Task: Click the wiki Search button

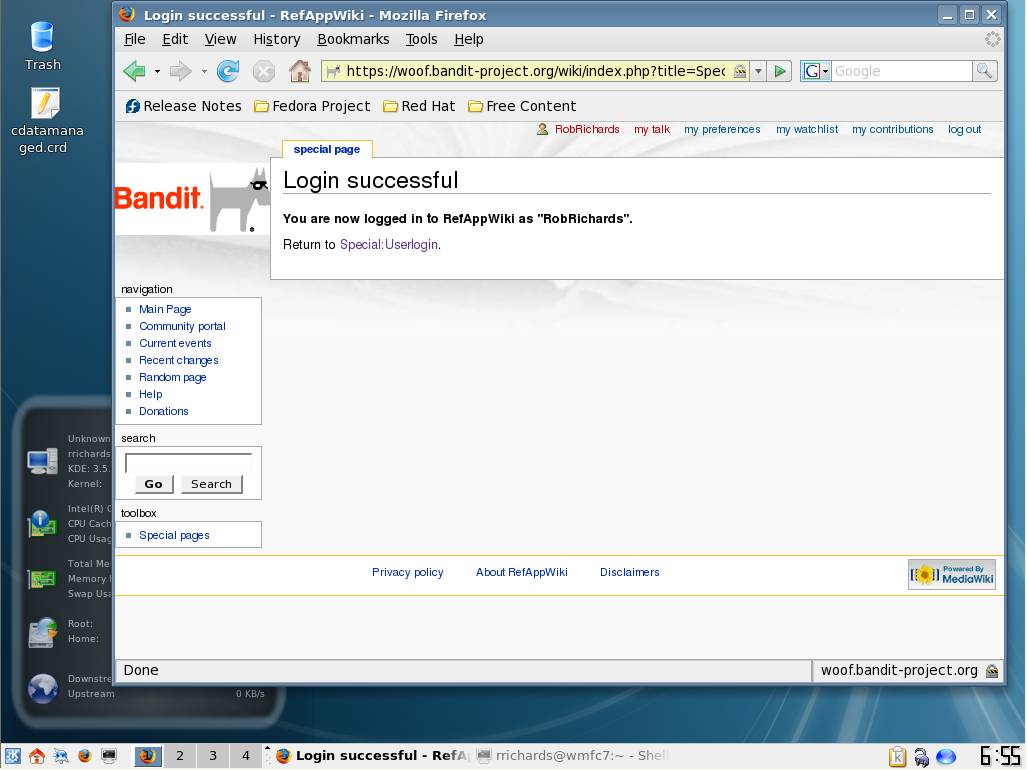Action: point(211,485)
